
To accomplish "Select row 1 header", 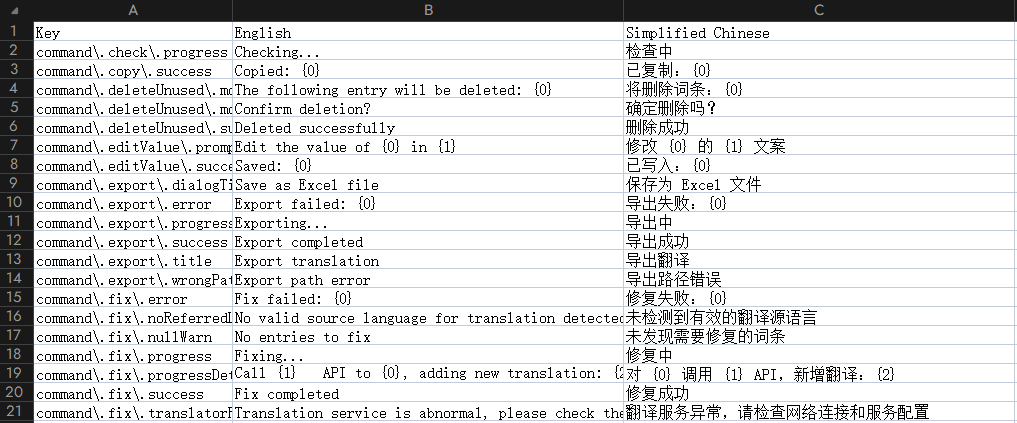I will (16, 32).
